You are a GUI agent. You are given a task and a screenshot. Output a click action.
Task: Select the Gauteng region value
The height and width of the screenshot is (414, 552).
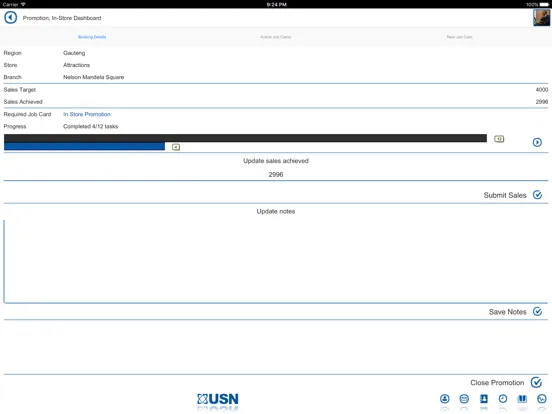click(x=74, y=53)
